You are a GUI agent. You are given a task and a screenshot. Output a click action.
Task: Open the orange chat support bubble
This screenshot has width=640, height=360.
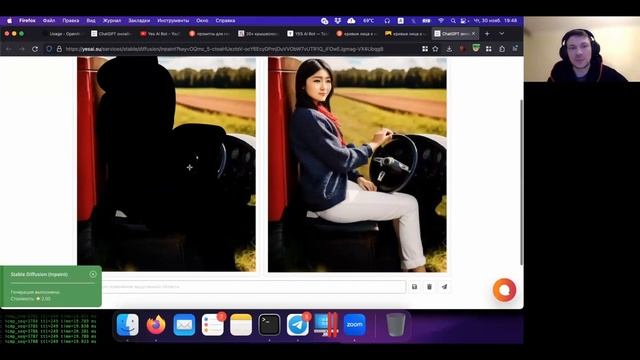(504, 290)
